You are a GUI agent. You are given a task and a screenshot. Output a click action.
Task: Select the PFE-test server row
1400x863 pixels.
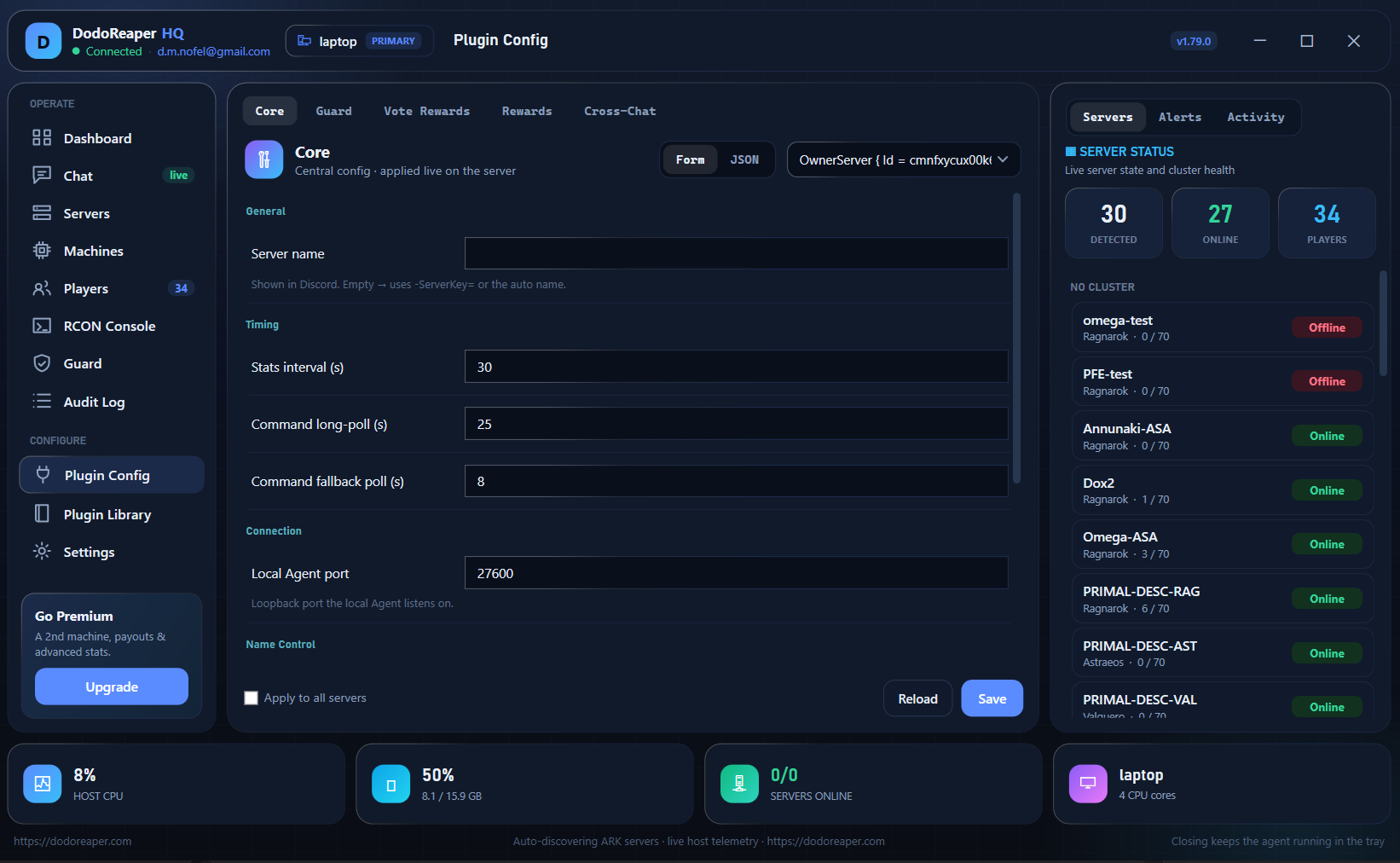[x=1223, y=381]
